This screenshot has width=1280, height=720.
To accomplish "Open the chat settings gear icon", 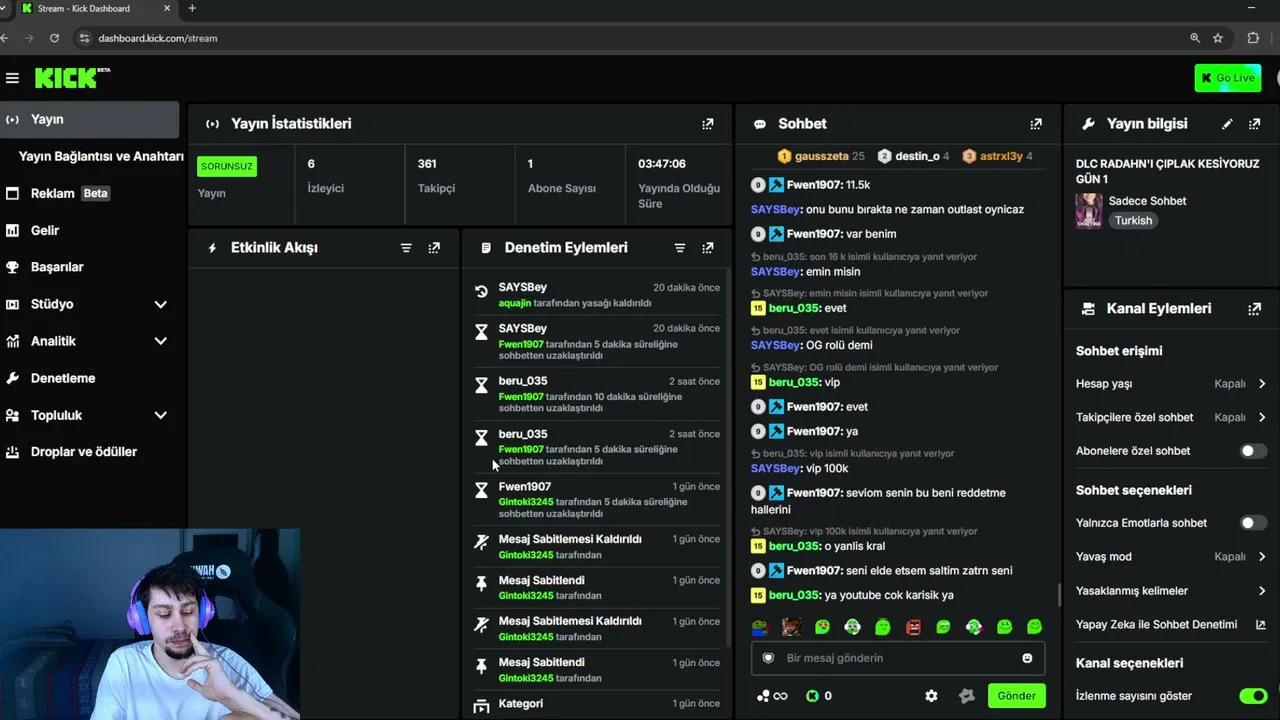I will pyautogui.click(x=932, y=696).
